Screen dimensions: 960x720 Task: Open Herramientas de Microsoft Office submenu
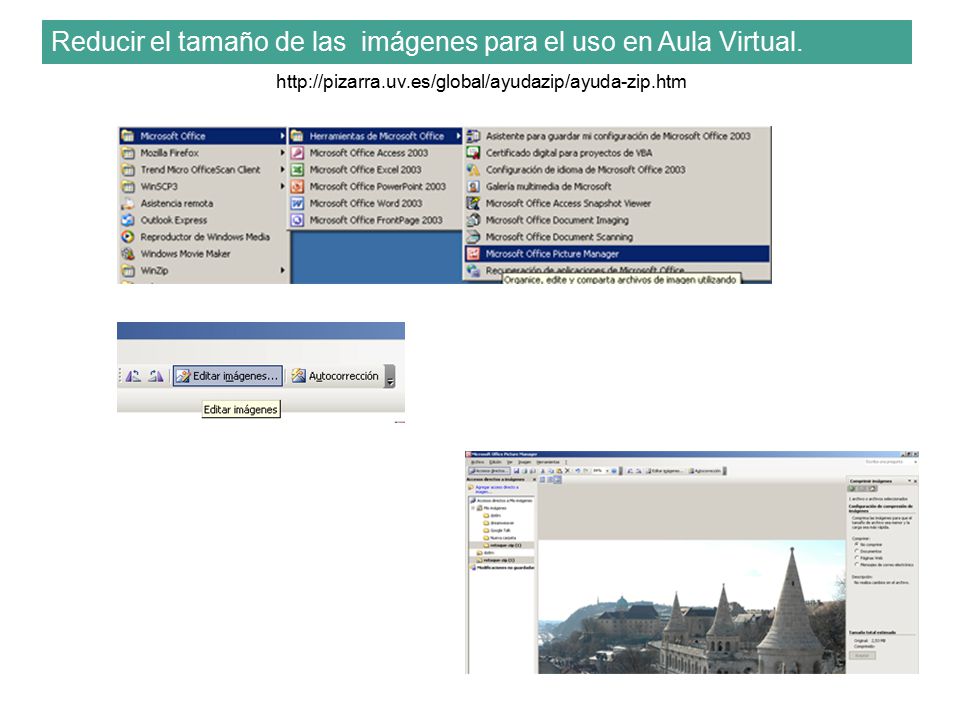click(375, 136)
